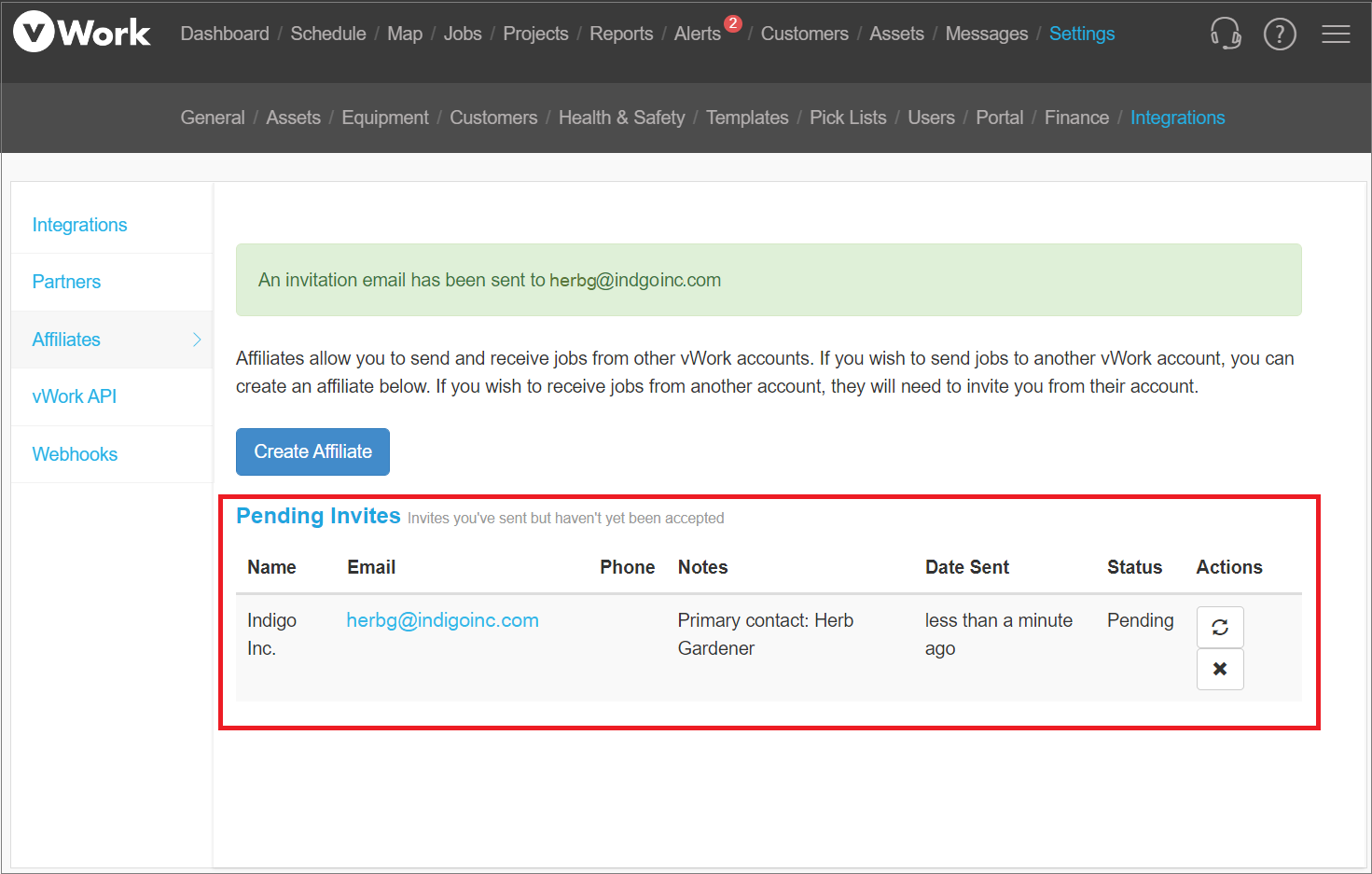1372x874 pixels.
Task: Click the herbg@indigoinc.com email link
Action: (x=442, y=620)
